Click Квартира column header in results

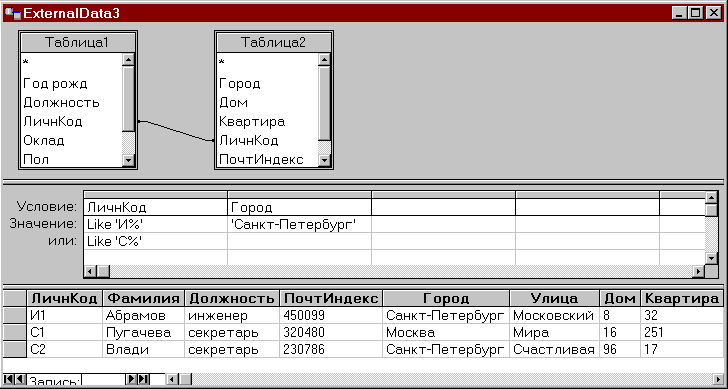[x=682, y=298]
